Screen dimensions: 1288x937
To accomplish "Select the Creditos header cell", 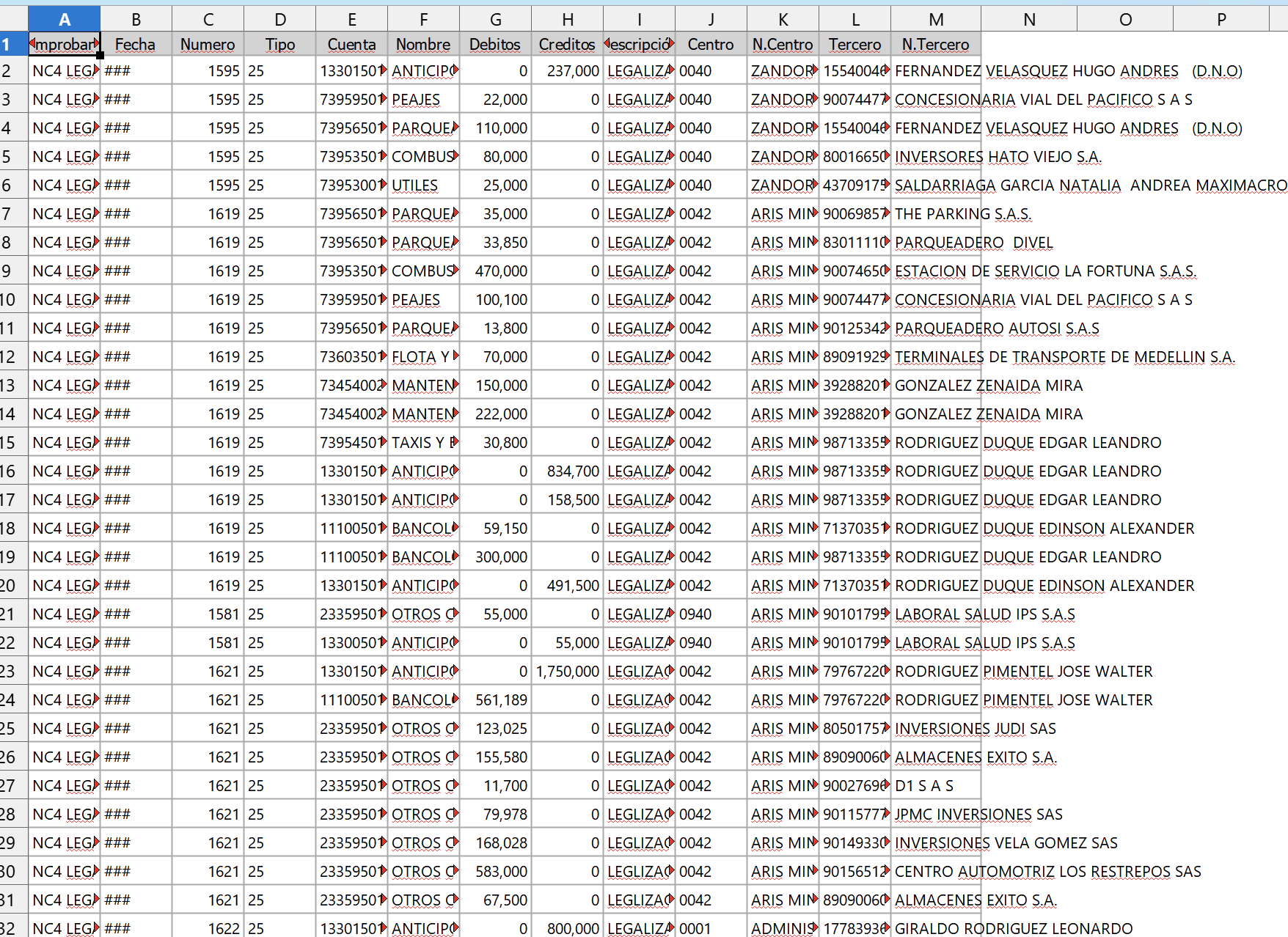I will coord(568,44).
